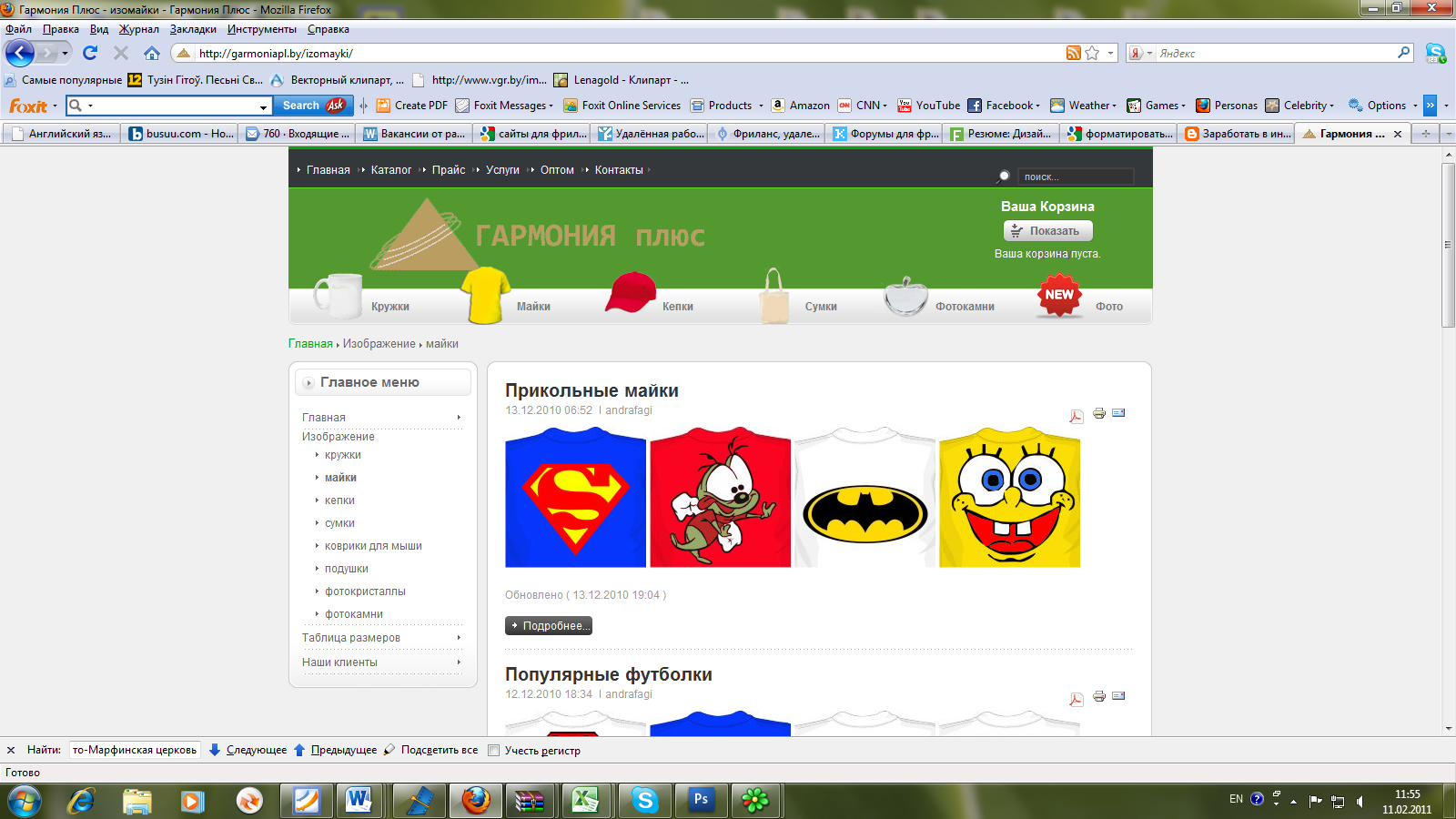Image resolution: width=1456 pixels, height=819 pixels.
Task: Open the Superman t-shirt thumbnail
Action: (x=575, y=498)
